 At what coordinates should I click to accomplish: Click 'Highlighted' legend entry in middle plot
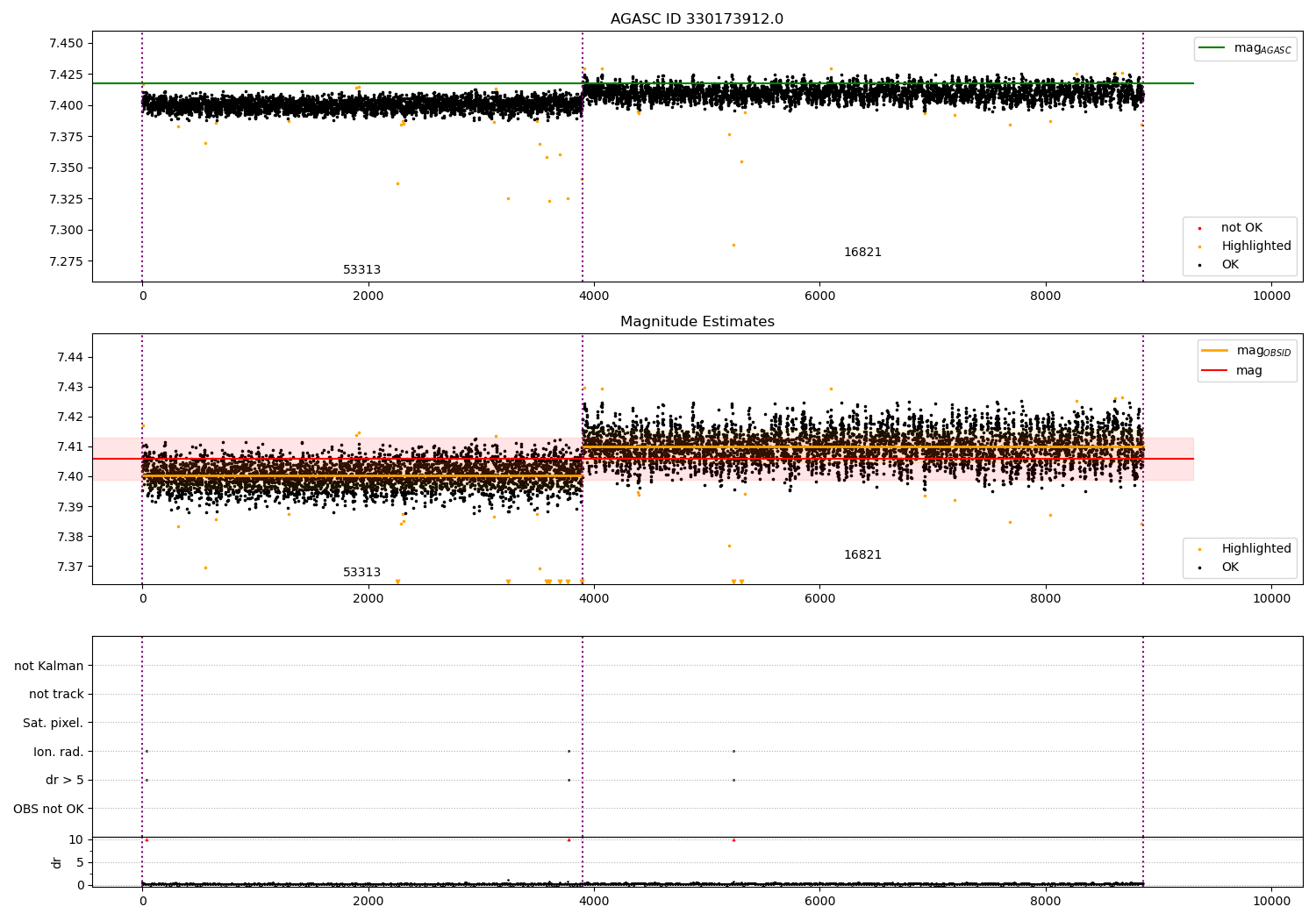[x=1245, y=549]
